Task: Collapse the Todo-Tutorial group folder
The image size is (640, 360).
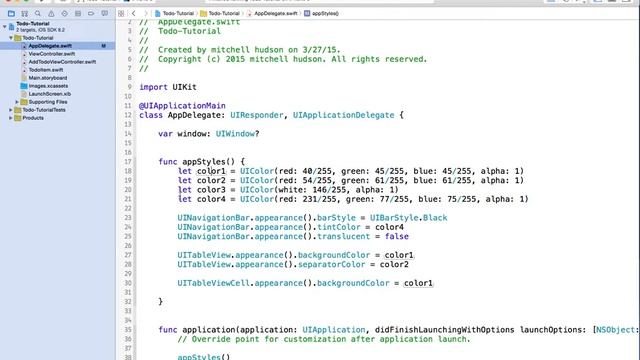Action: [x=11, y=38]
